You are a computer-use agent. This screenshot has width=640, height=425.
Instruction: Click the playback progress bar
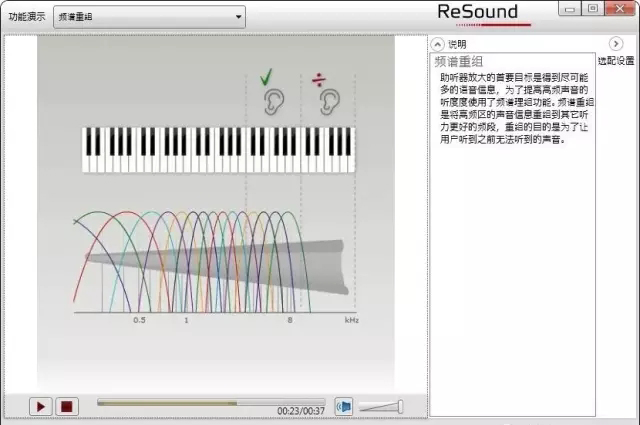[x=209, y=402]
